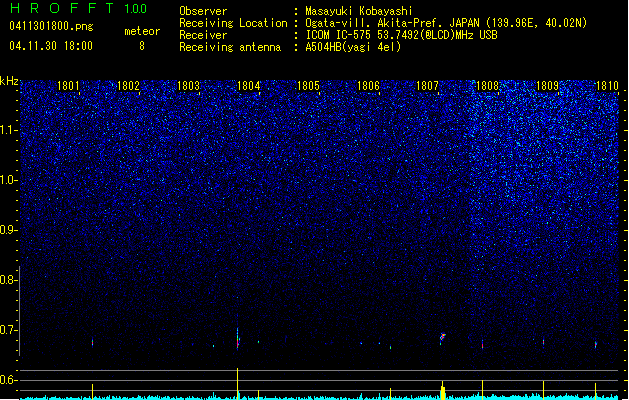The width and height of the screenshot is (629, 400).
Task: Click the kHz axis unit label
Action: click(x=9, y=81)
